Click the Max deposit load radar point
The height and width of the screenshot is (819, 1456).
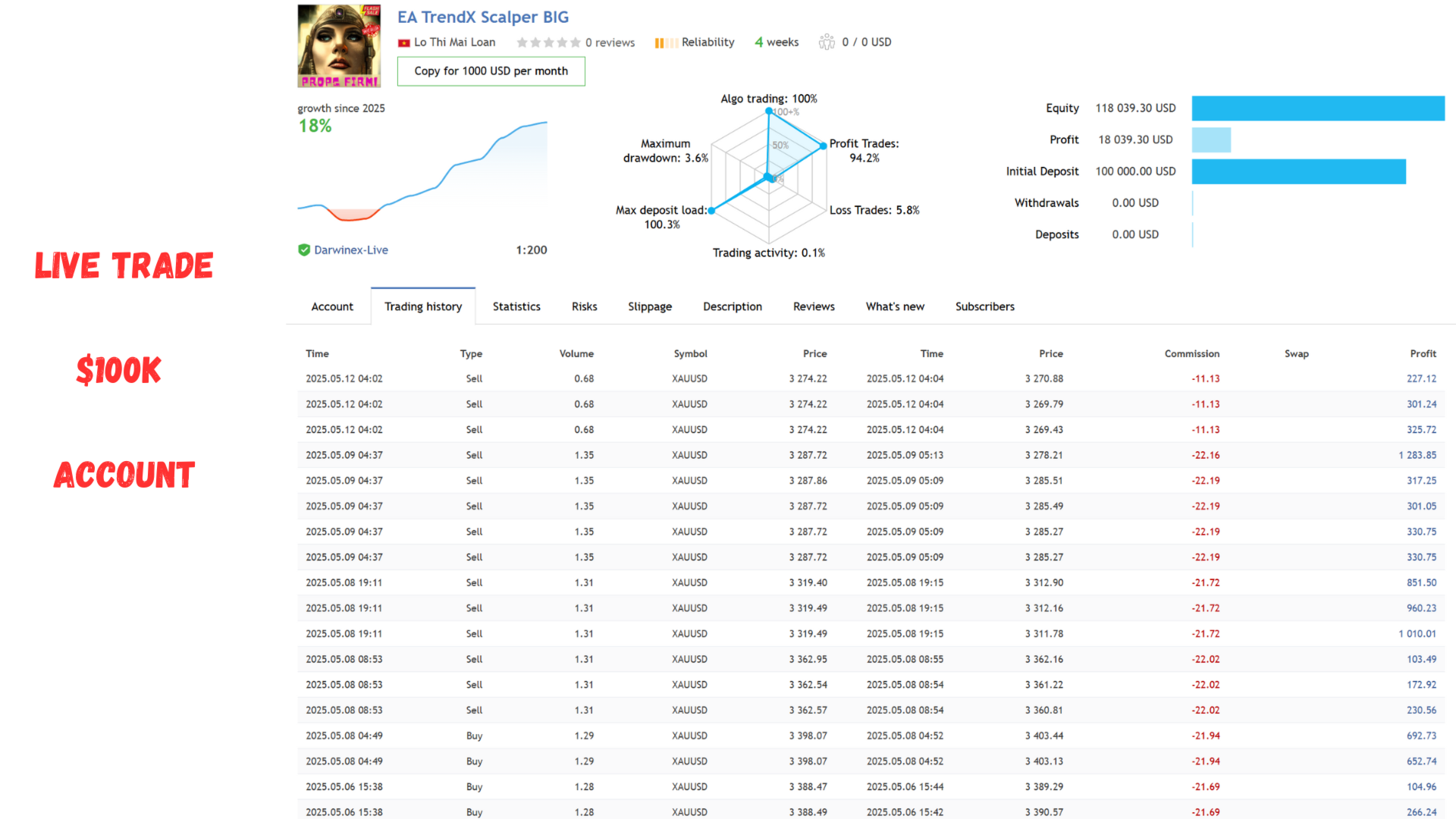711,211
